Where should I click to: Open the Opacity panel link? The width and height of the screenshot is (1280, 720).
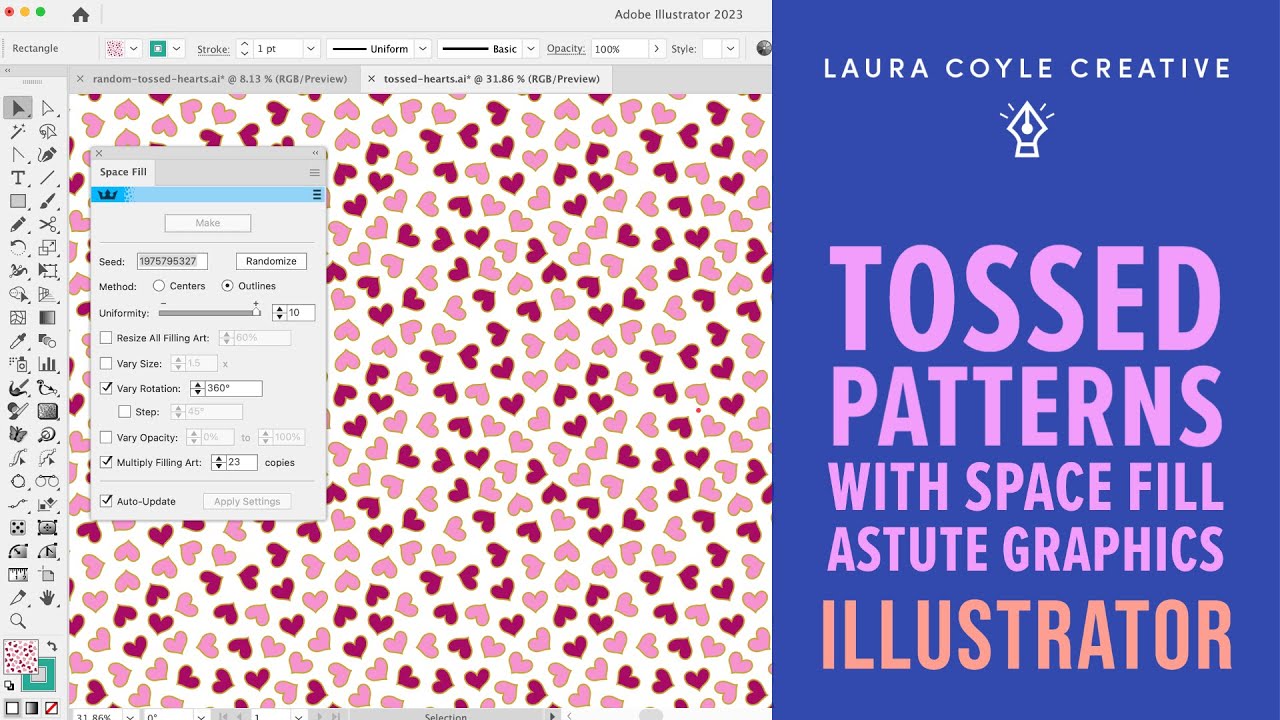pyautogui.click(x=566, y=48)
